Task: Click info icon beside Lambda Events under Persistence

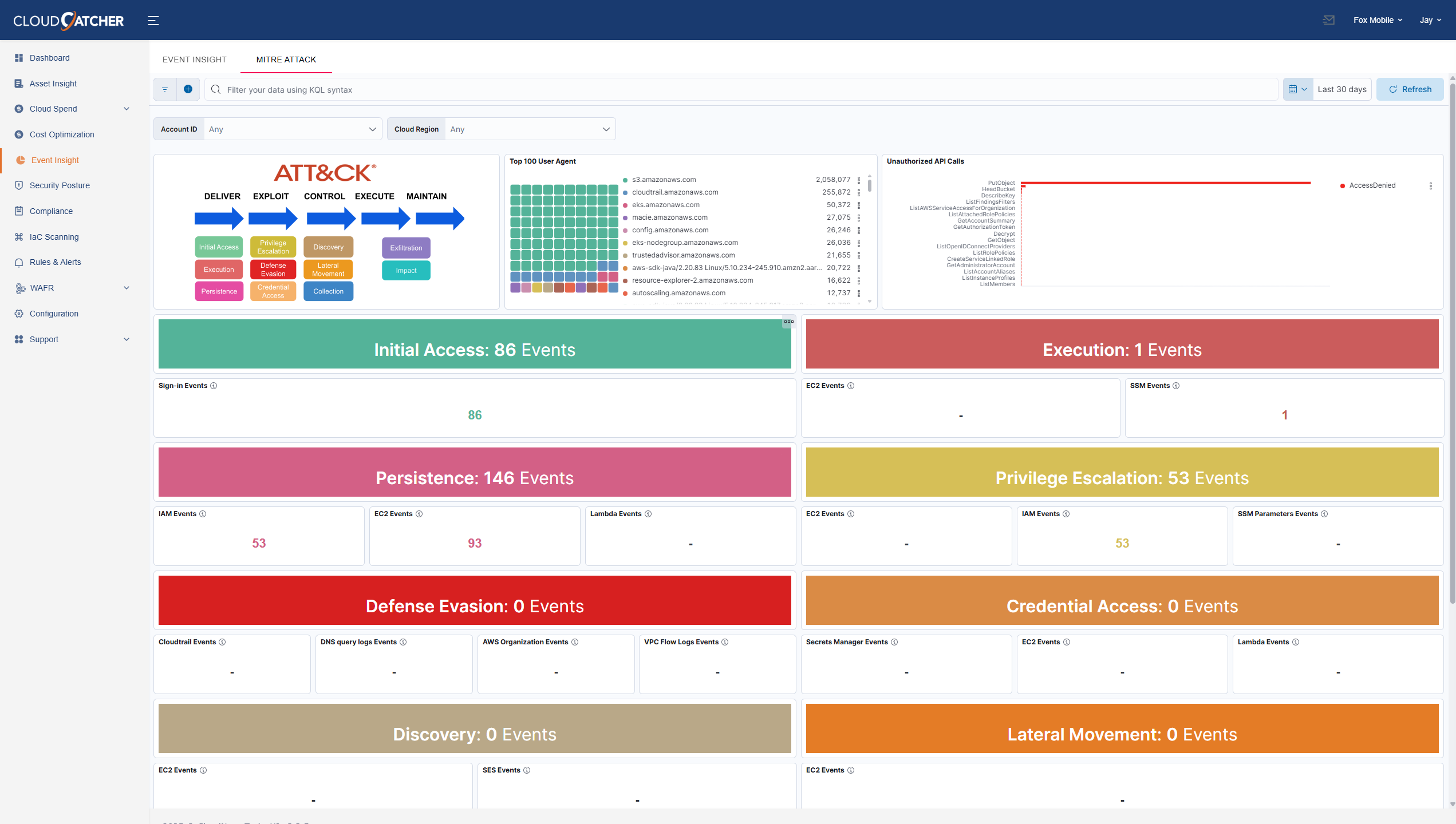Action: click(648, 514)
